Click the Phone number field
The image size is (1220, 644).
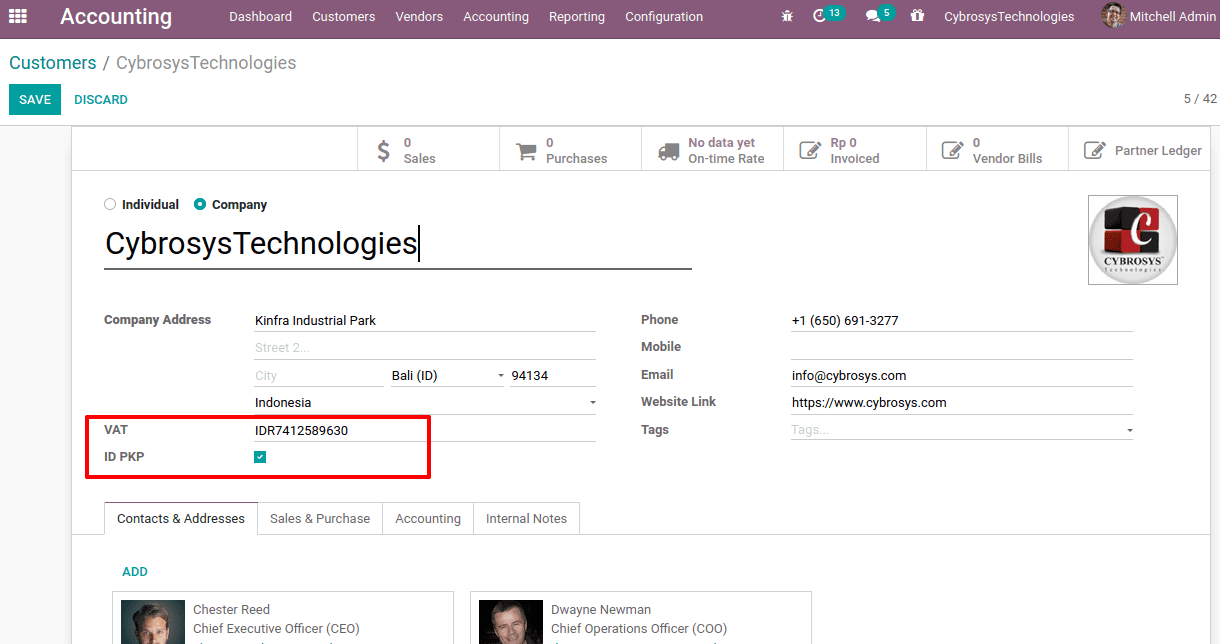tap(962, 321)
